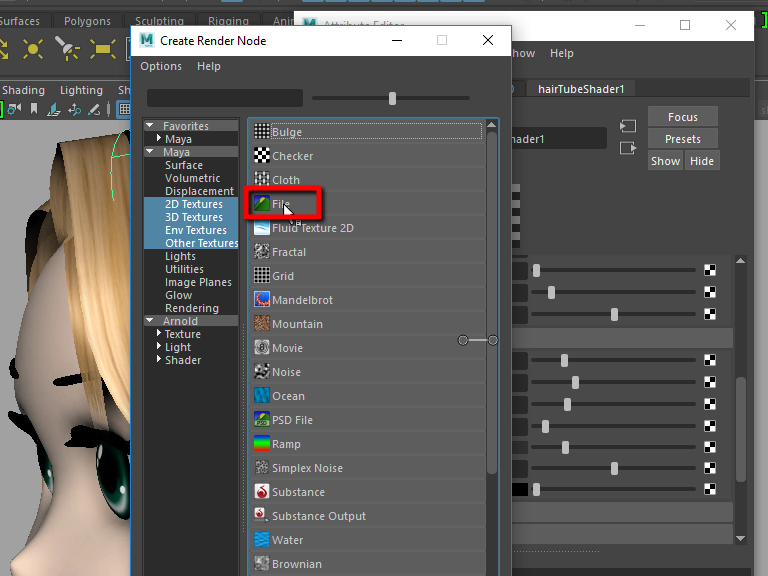Click the spot light shelf icon
The width and height of the screenshot is (768, 576).
pyautogui.click(x=67, y=48)
